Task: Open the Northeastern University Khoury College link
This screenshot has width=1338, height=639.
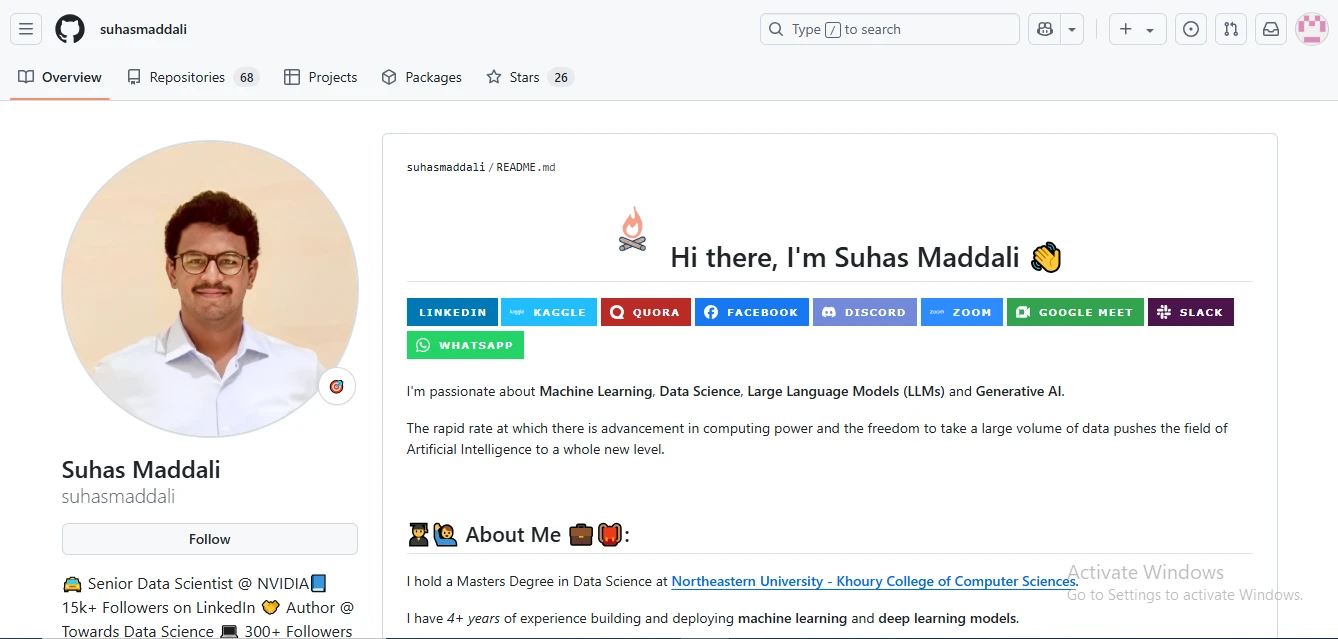Action: click(x=873, y=581)
